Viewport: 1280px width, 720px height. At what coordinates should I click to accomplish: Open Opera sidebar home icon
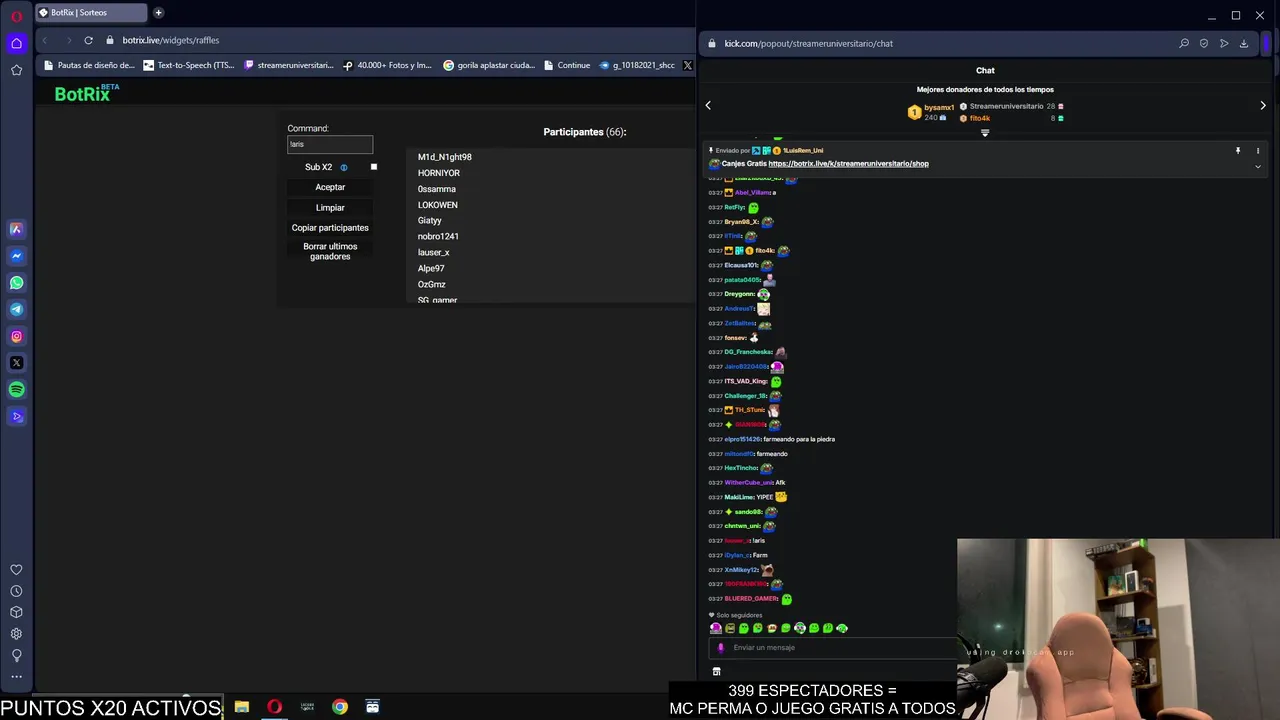point(16,43)
